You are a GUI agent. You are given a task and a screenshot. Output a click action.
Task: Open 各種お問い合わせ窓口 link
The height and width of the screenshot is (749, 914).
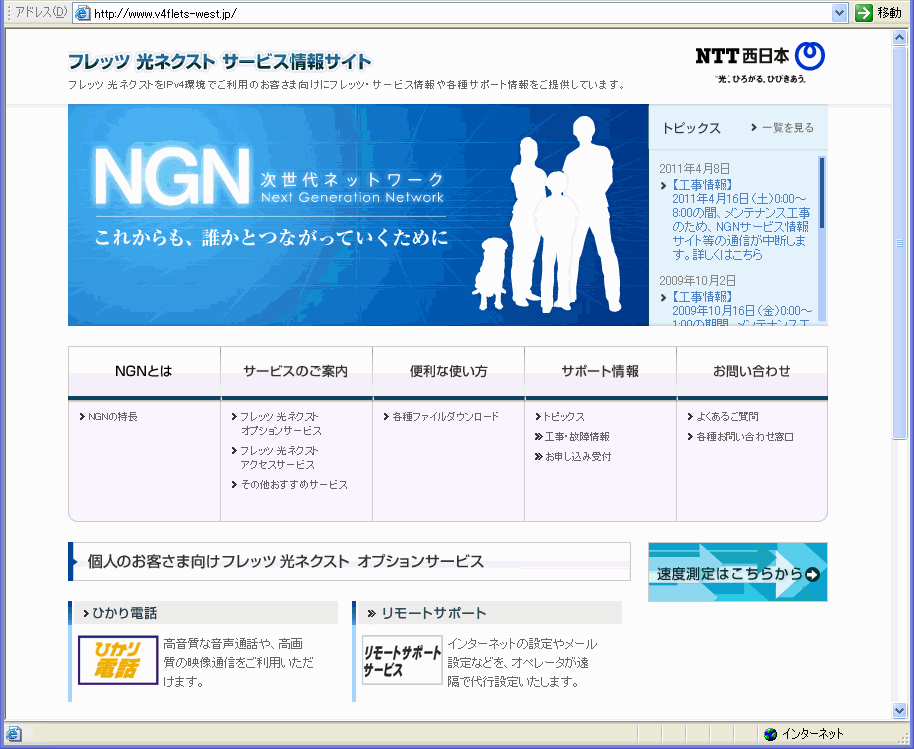point(744,437)
